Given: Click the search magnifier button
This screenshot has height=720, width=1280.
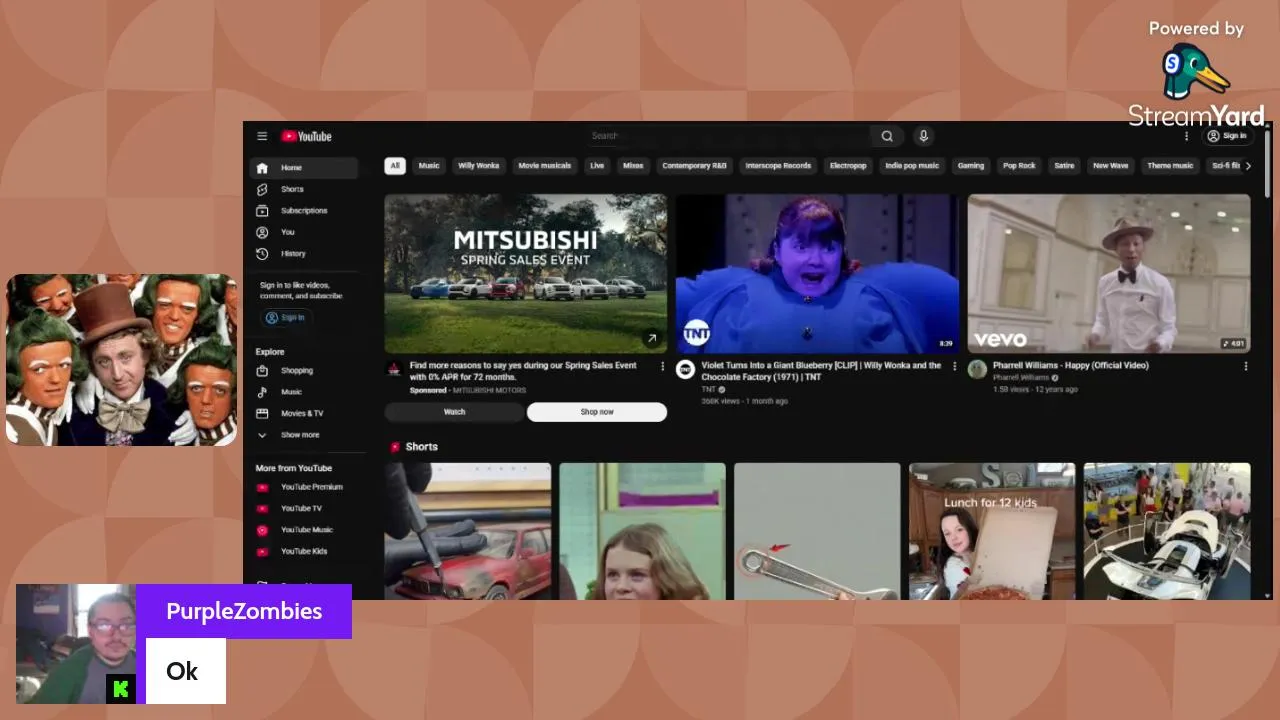Looking at the screenshot, I should pos(887,136).
